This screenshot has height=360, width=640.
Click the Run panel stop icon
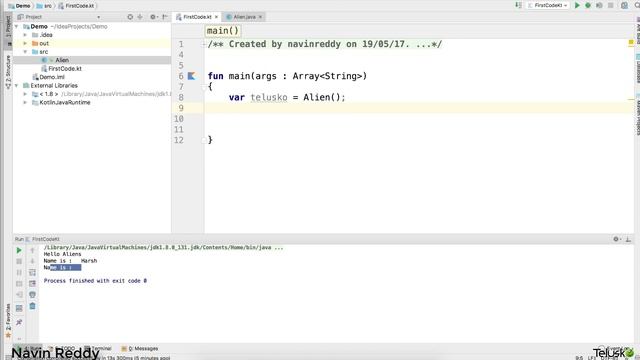pos(19,261)
